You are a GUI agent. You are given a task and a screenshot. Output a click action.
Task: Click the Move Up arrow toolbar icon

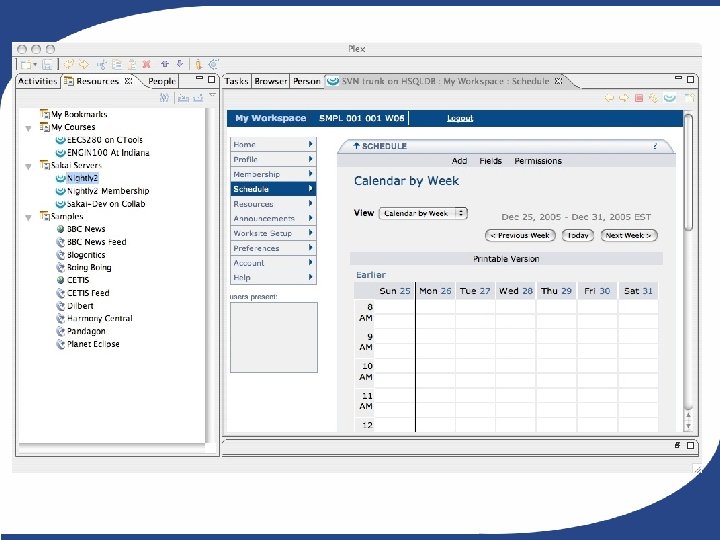click(x=165, y=64)
